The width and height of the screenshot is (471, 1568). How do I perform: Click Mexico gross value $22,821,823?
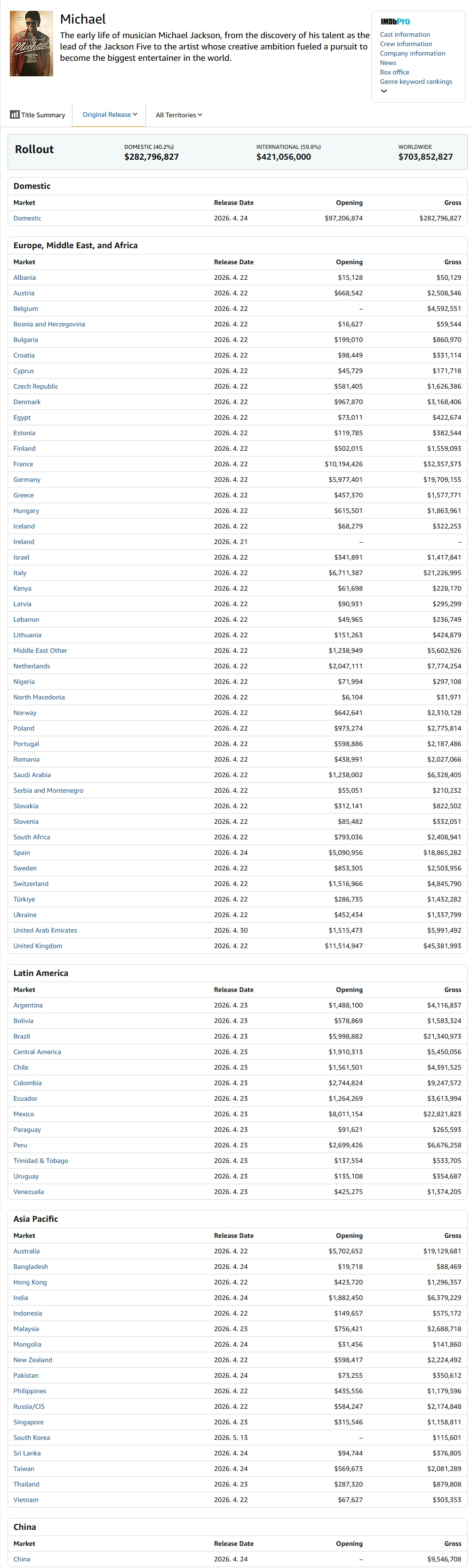(442, 1114)
